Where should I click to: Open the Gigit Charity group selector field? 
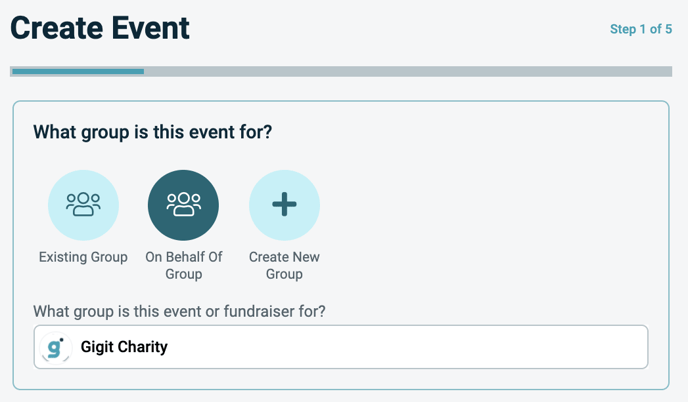(341, 347)
